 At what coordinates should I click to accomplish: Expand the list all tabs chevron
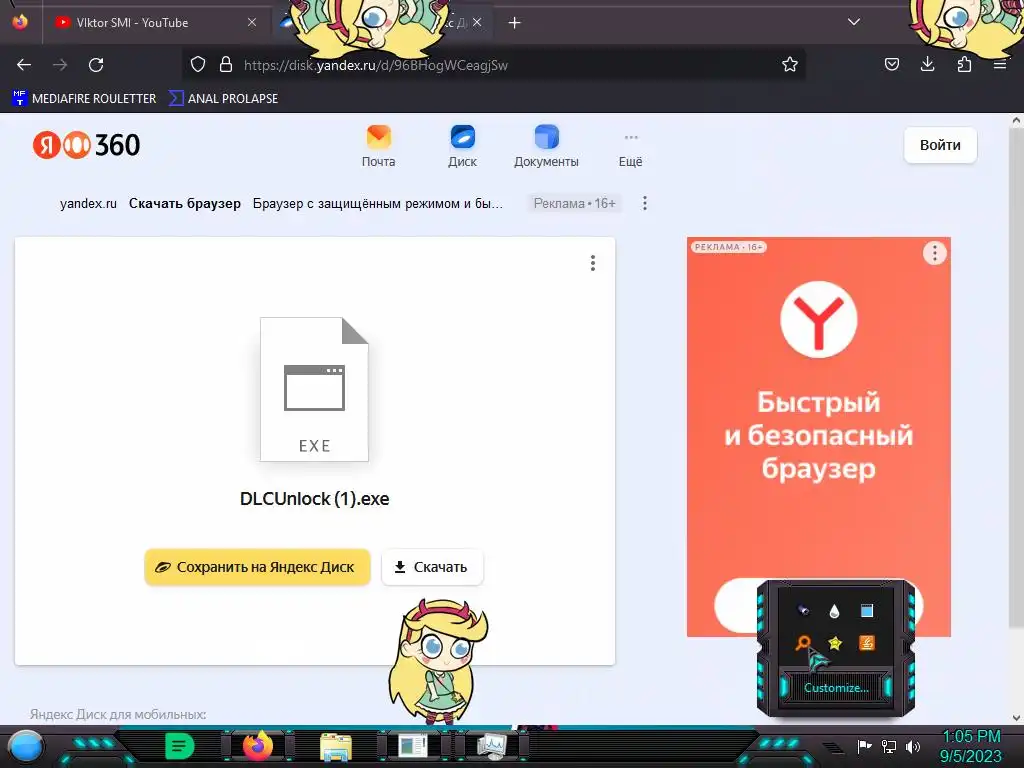coord(854,22)
